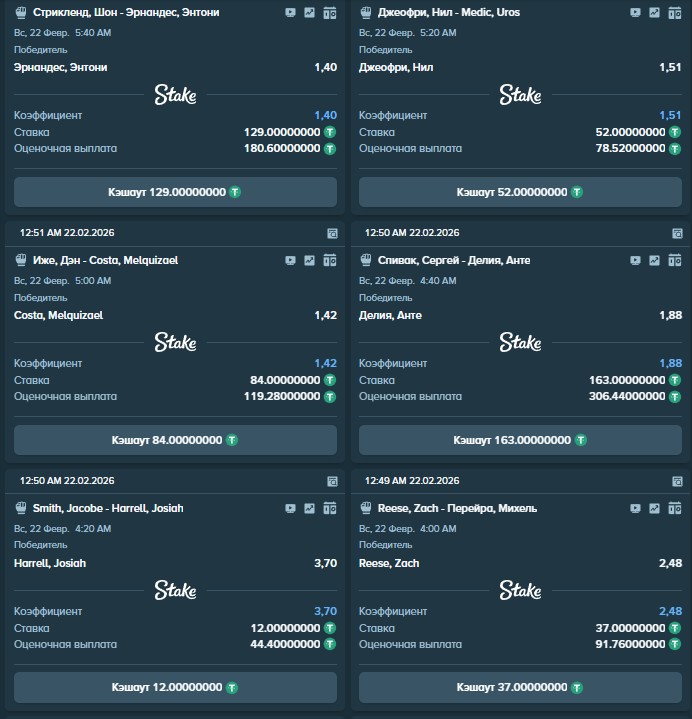Click Stake logo on Costa, Melquizael card
This screenshot has width=692, height=719.
[175, 342]
